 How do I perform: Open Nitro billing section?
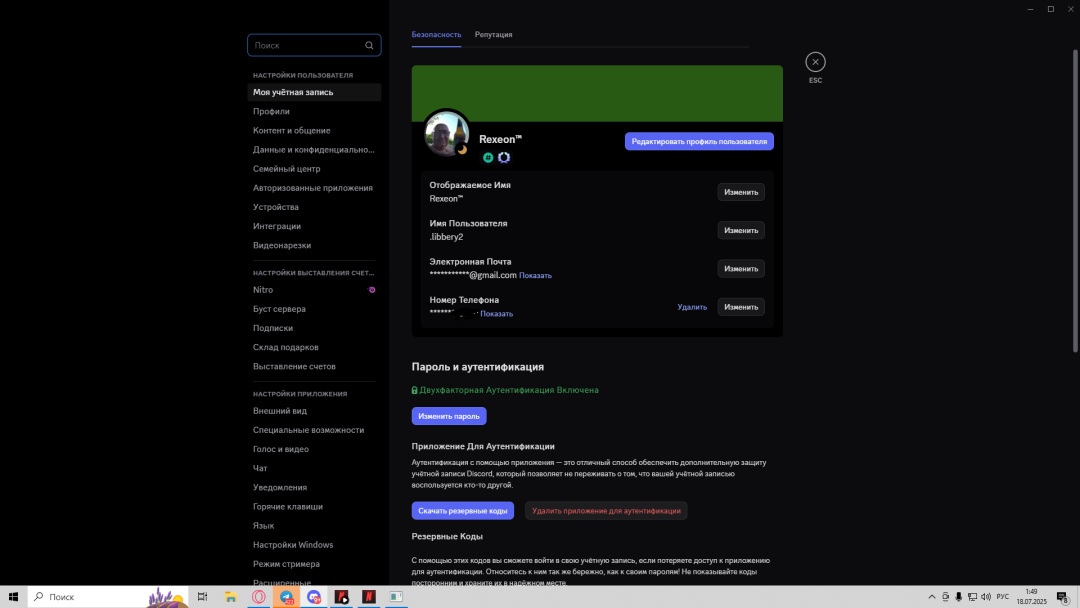click(314, 290)
